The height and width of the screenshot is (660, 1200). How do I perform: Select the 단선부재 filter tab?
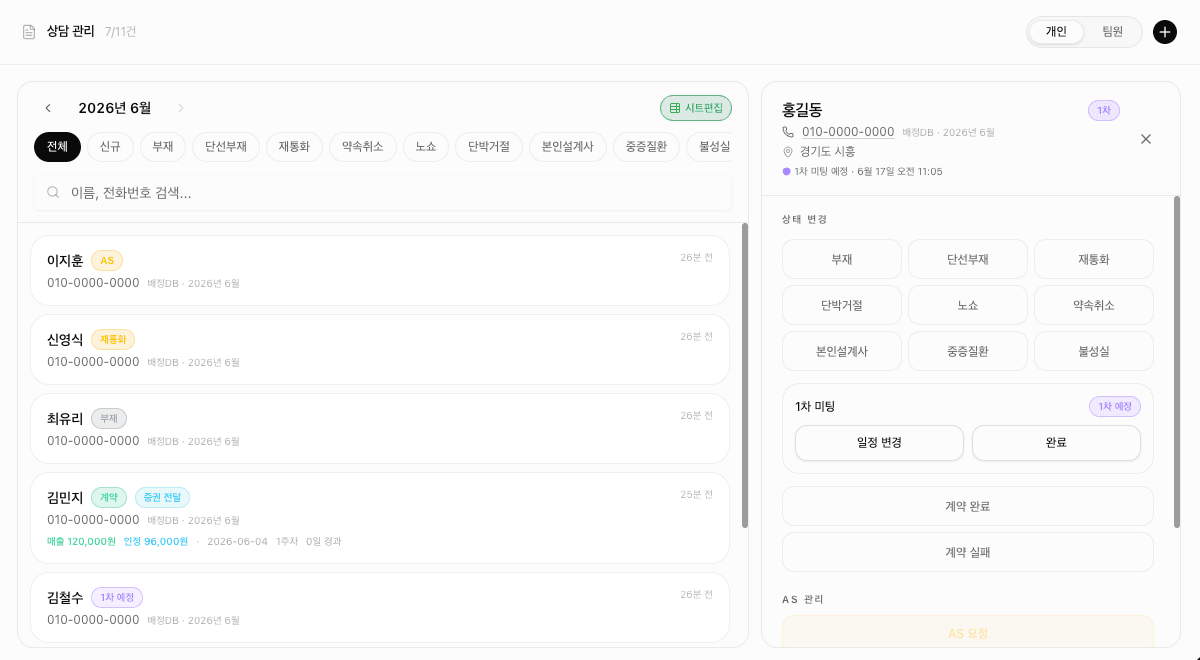pos(226,147)
